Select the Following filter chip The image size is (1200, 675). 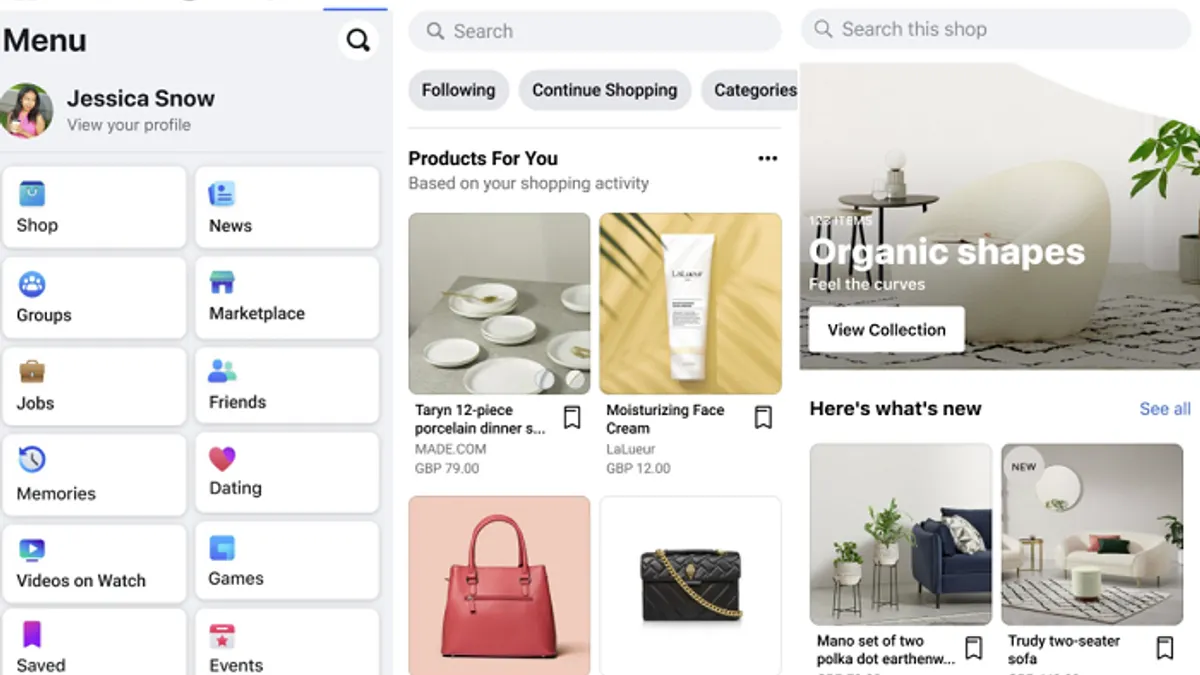[x=458, y=90]
